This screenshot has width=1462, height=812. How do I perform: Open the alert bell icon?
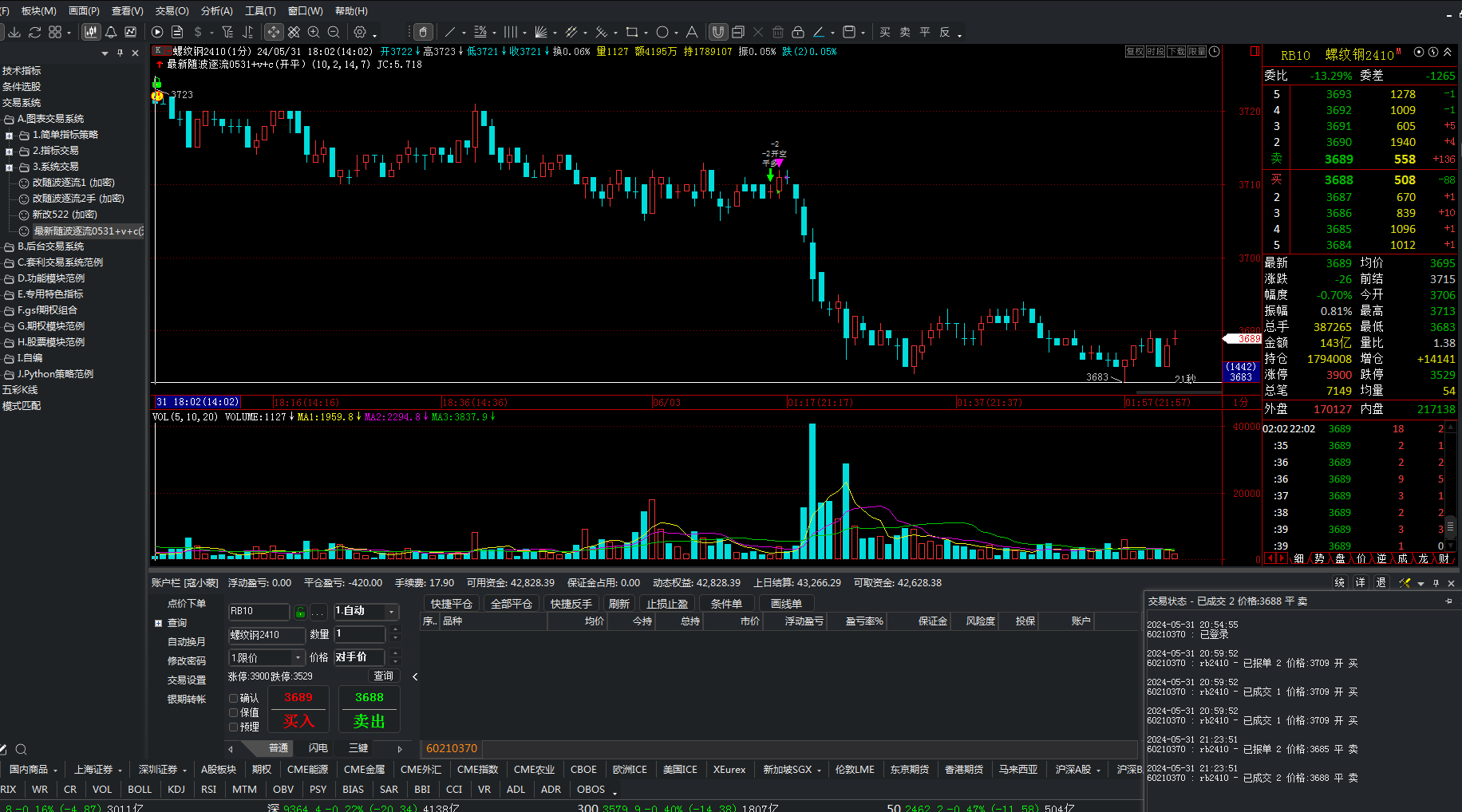(111, 32)
